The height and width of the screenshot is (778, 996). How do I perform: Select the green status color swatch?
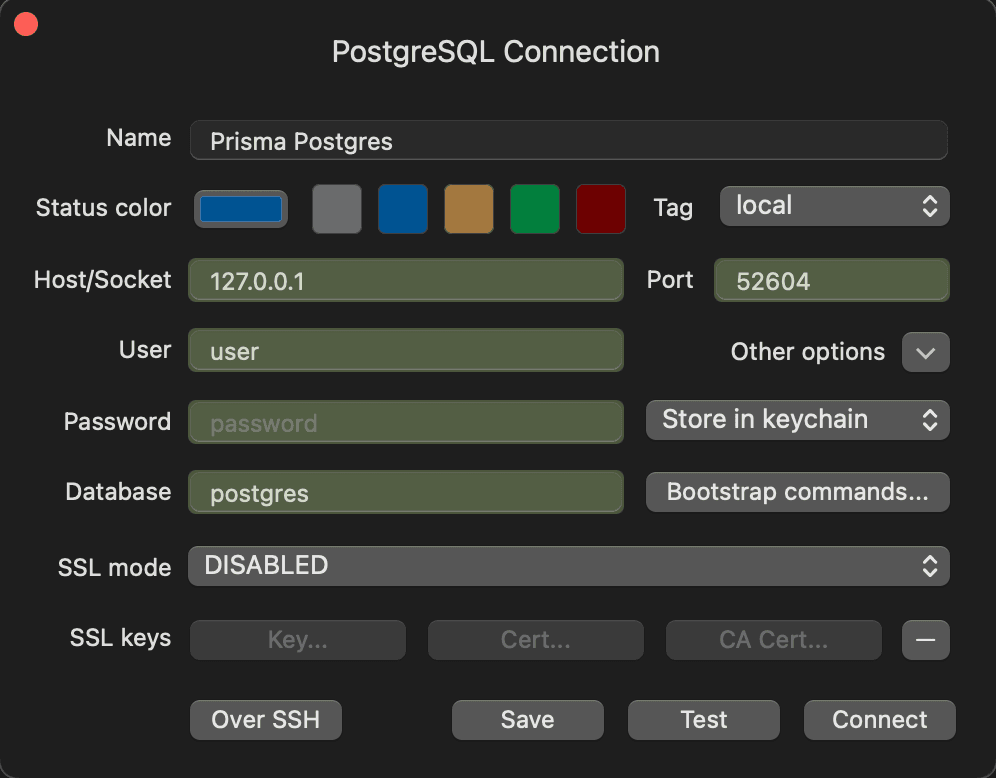pos(534,209)
